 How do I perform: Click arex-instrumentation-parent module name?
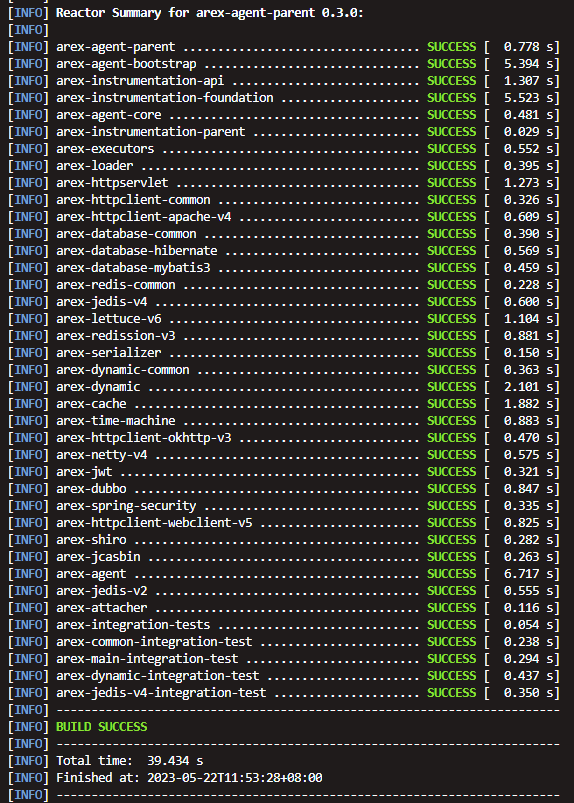click(151, 132)
